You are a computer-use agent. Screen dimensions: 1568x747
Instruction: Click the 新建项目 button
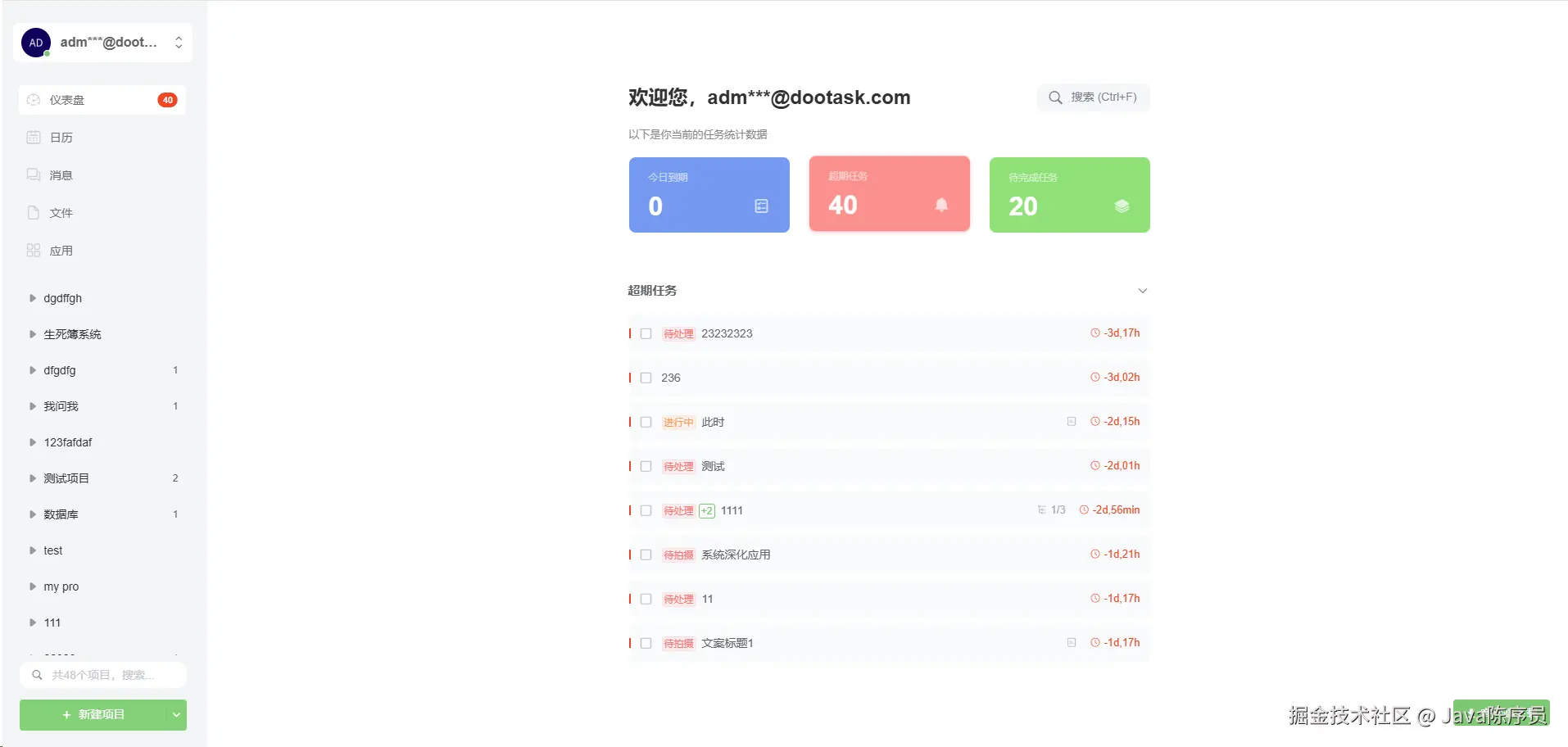(x=93, y=715)
